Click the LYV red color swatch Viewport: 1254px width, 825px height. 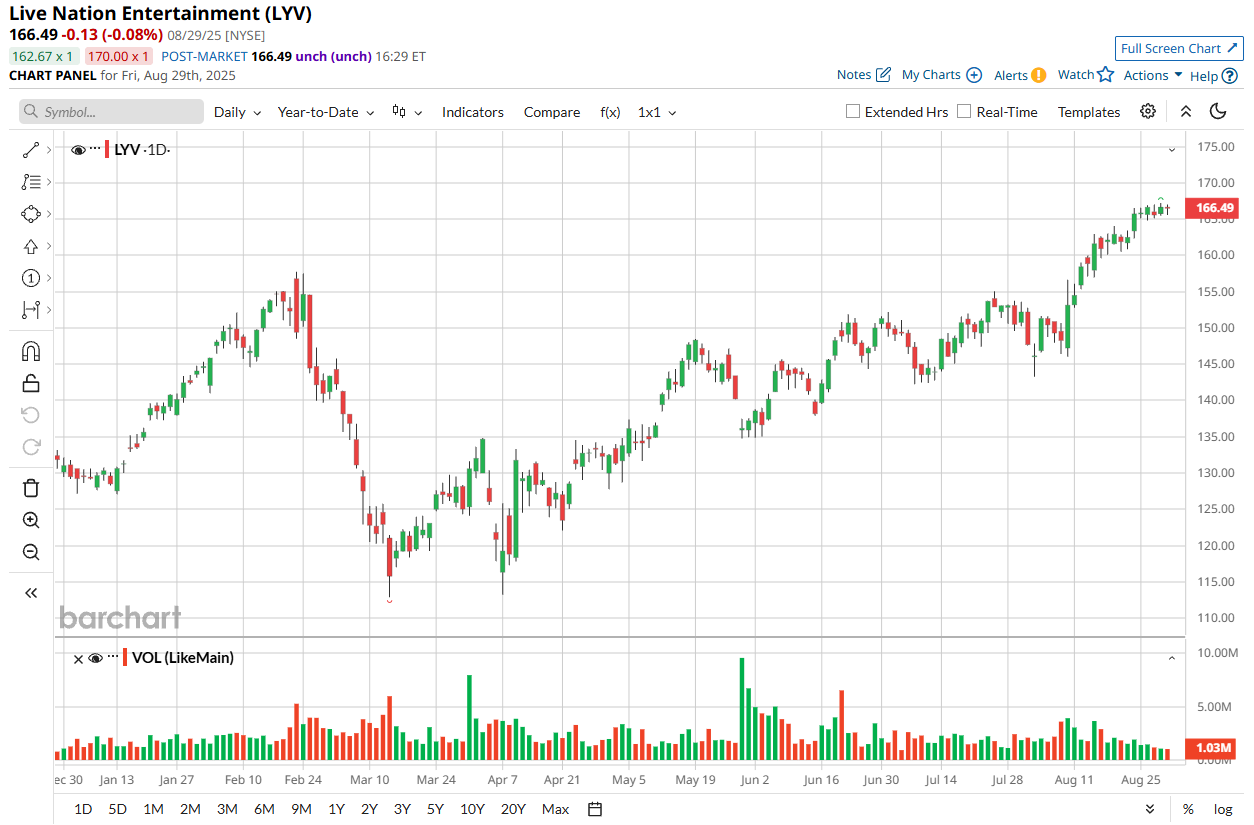click(107, 150)
